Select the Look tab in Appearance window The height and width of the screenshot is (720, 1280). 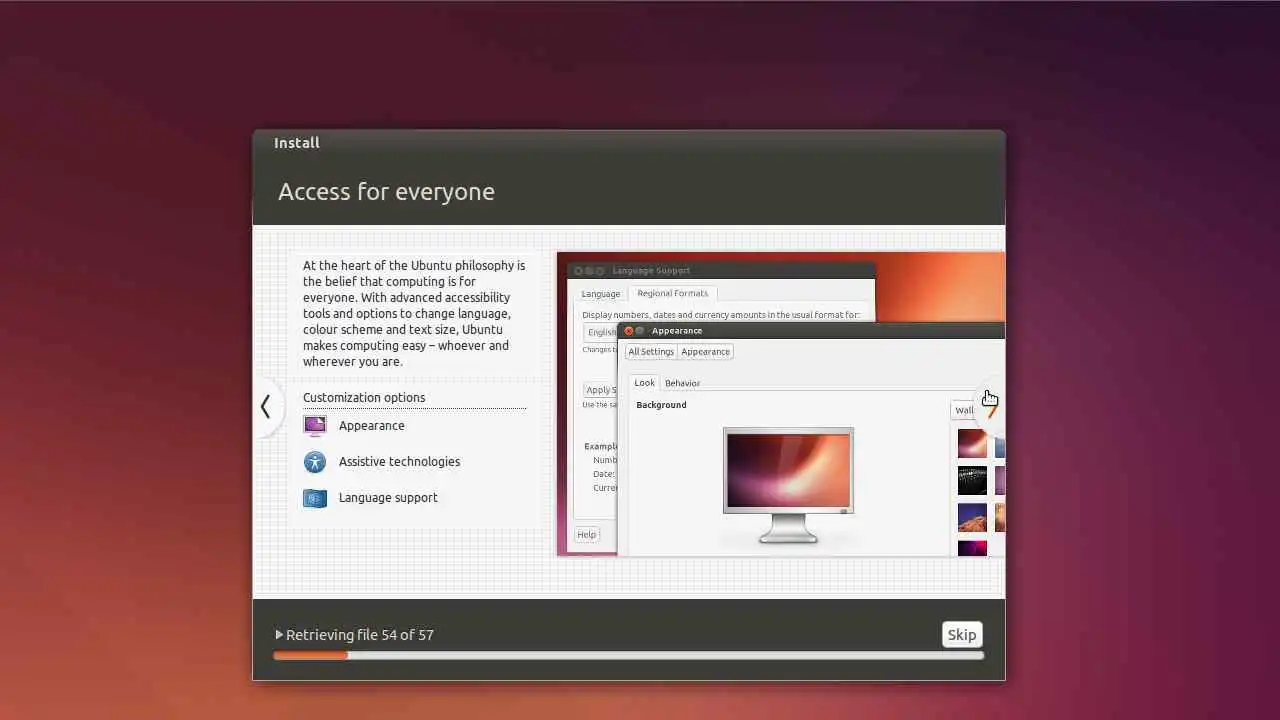644,383
